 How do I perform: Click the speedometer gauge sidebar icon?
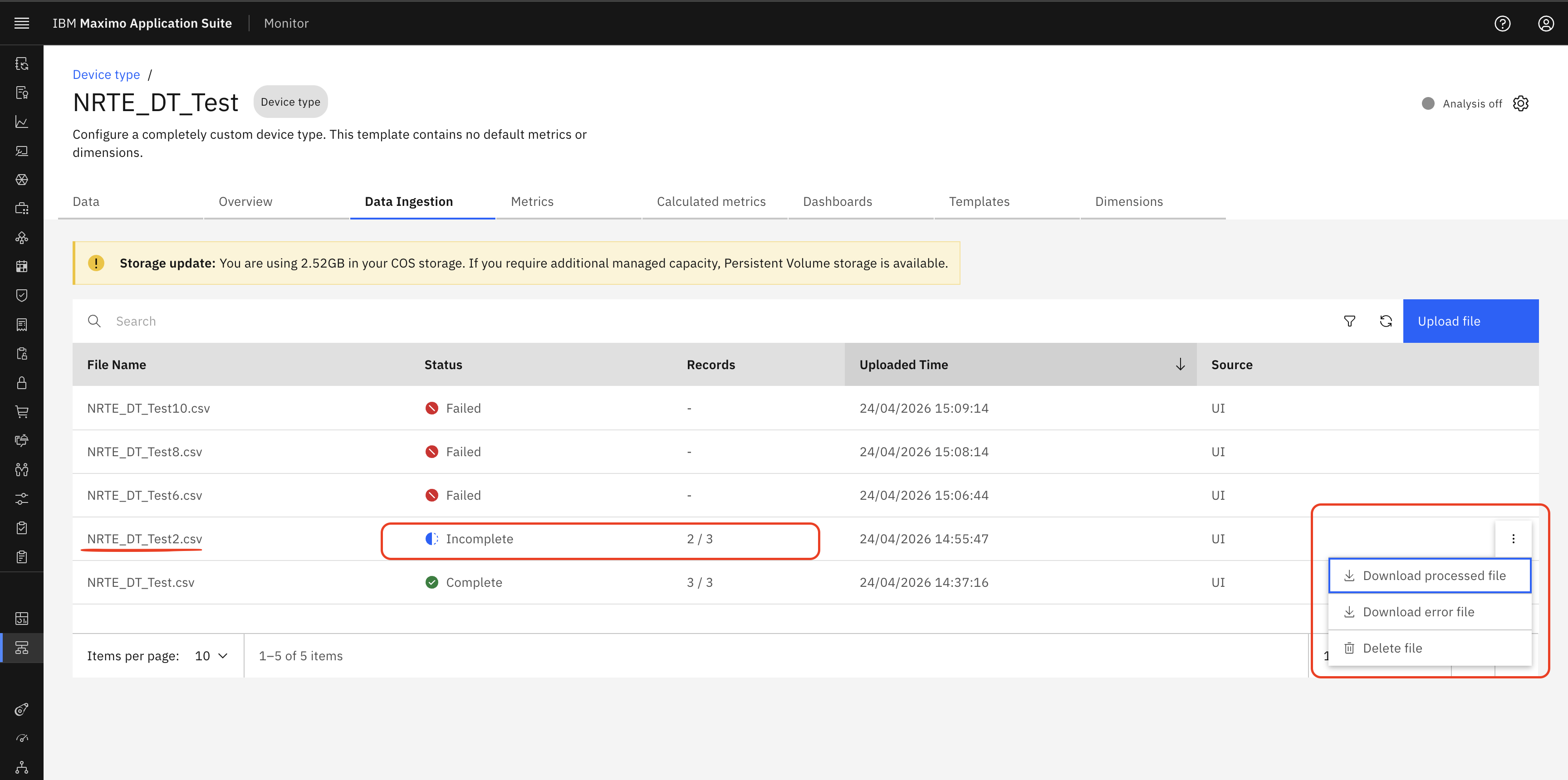22,738
